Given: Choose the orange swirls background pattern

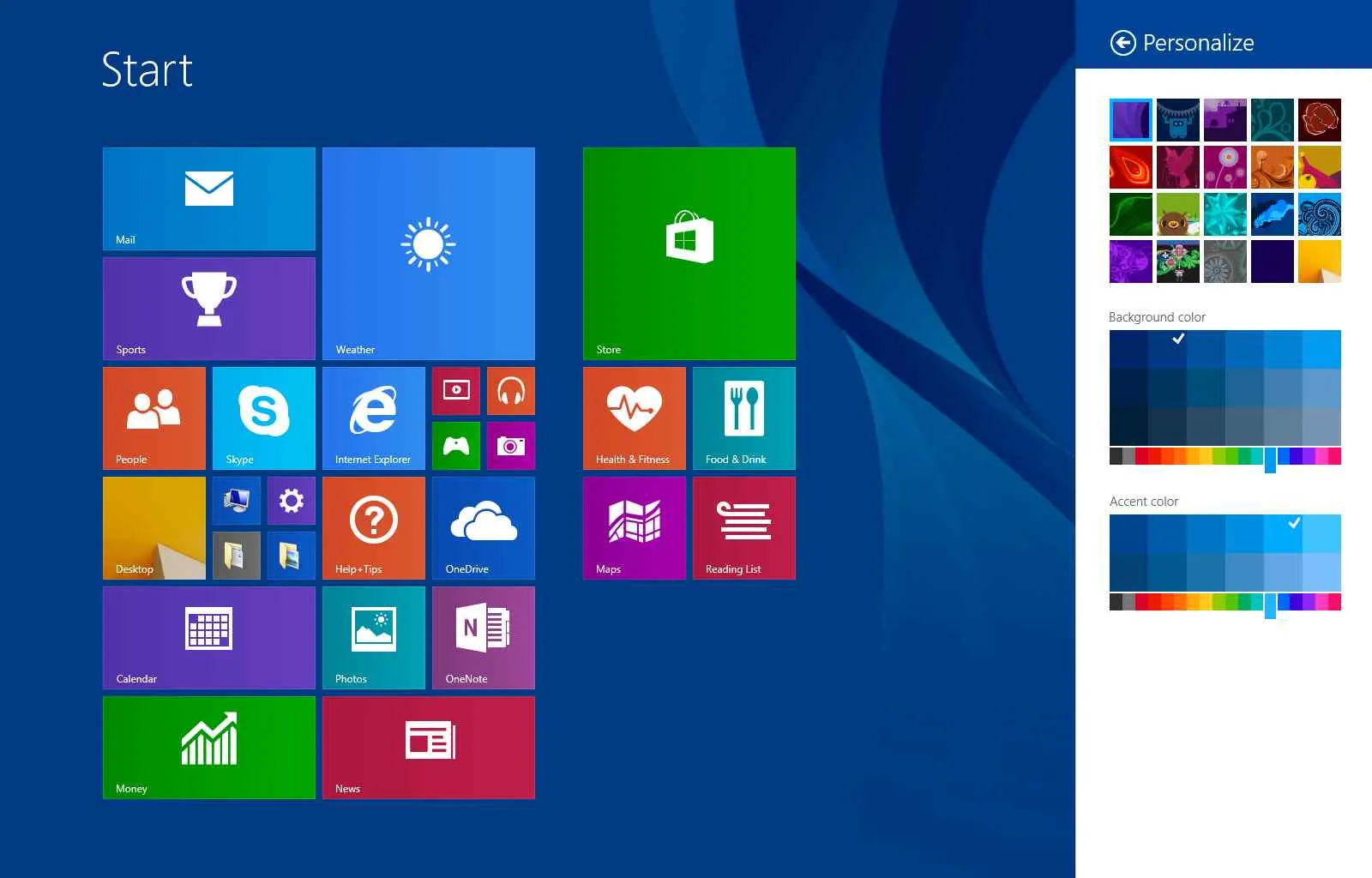Looking at the screenshot, I should 1273,167.
